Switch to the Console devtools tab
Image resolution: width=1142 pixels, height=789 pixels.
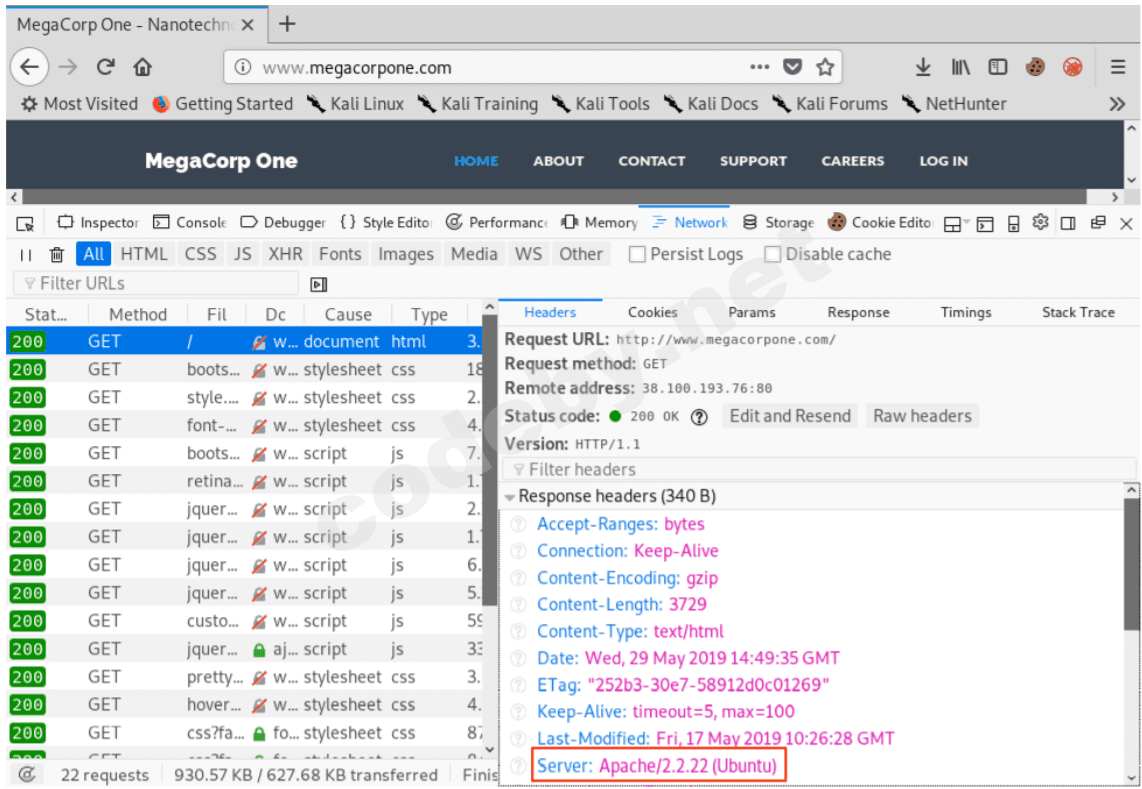coord(189,223)
